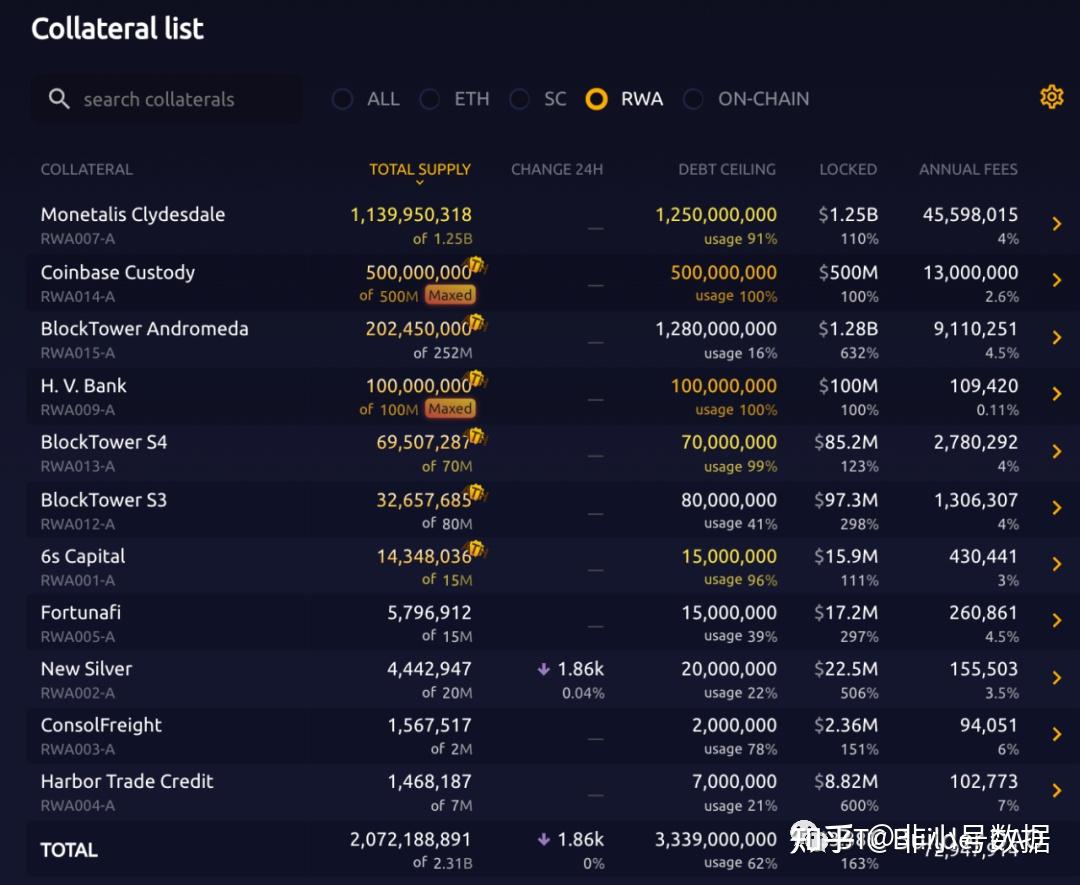
Task: Sort by the LOCKED column header
Action: [848, 169]
